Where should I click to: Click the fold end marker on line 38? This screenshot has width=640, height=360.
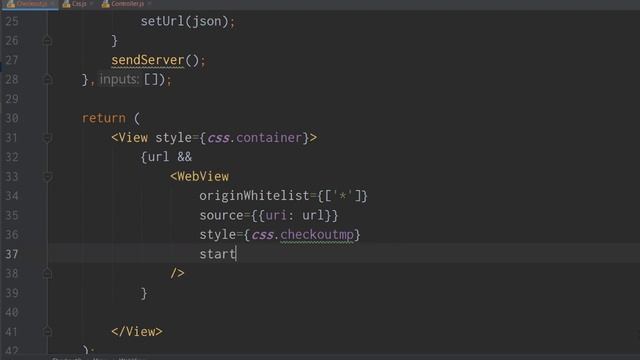[x=47, y=273]
